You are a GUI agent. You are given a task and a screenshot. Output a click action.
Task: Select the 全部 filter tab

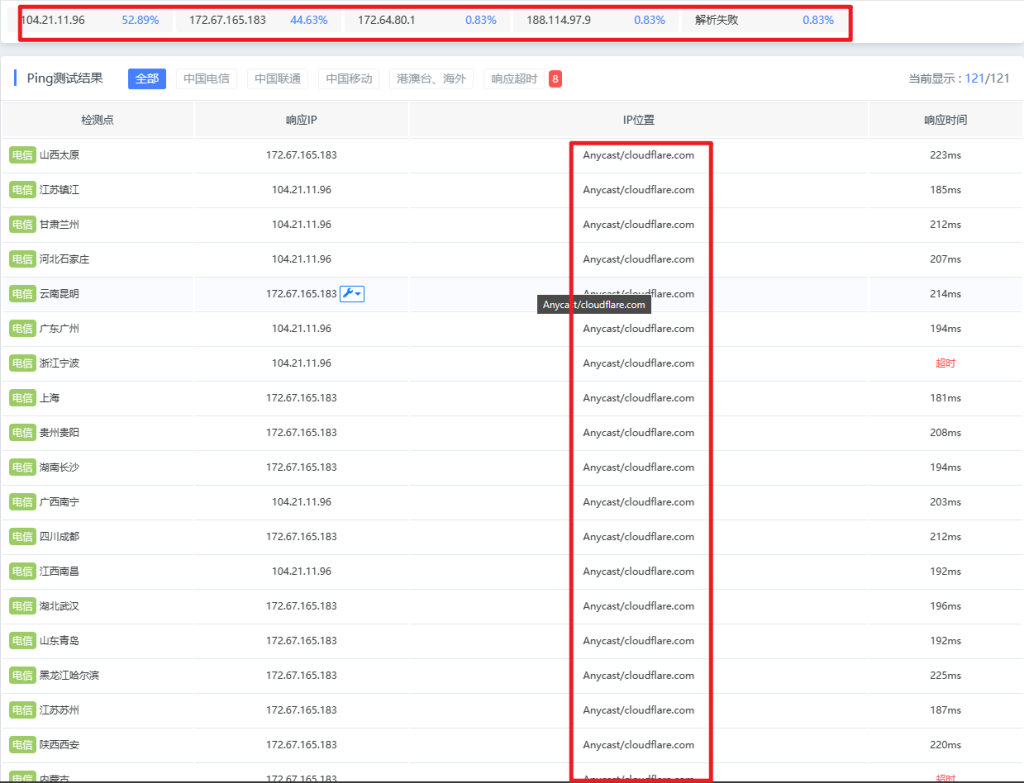147,79
